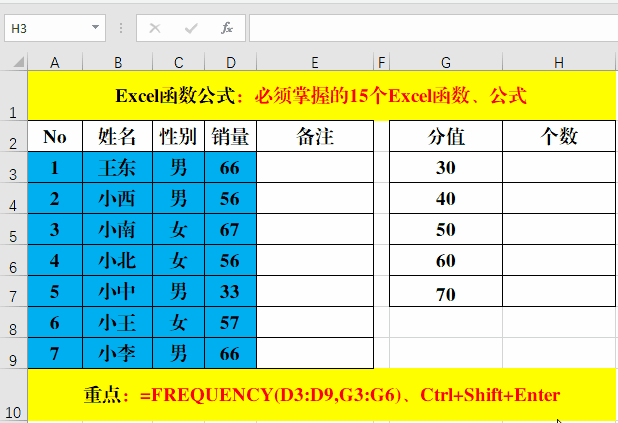Click the FREQUENCY formula note cell
This screenshot has width=618, height=423.
(x=322, y=395)
